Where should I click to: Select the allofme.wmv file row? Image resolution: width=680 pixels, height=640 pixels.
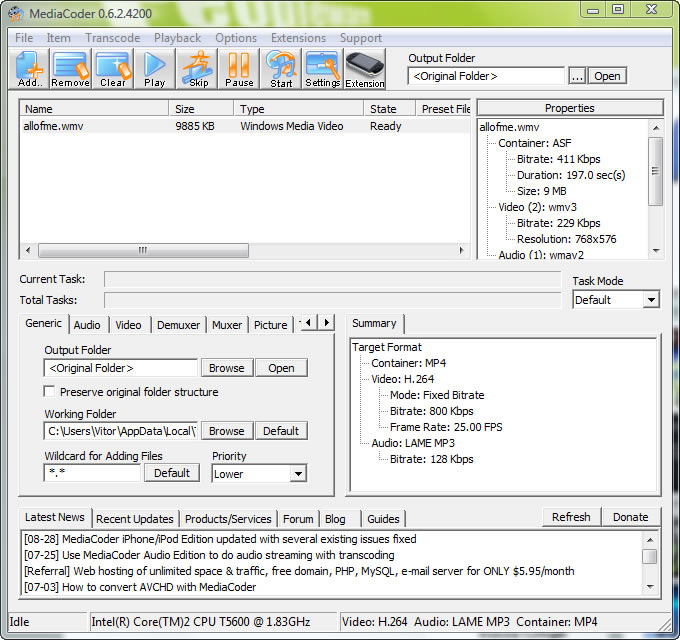(x=245, y=126)
